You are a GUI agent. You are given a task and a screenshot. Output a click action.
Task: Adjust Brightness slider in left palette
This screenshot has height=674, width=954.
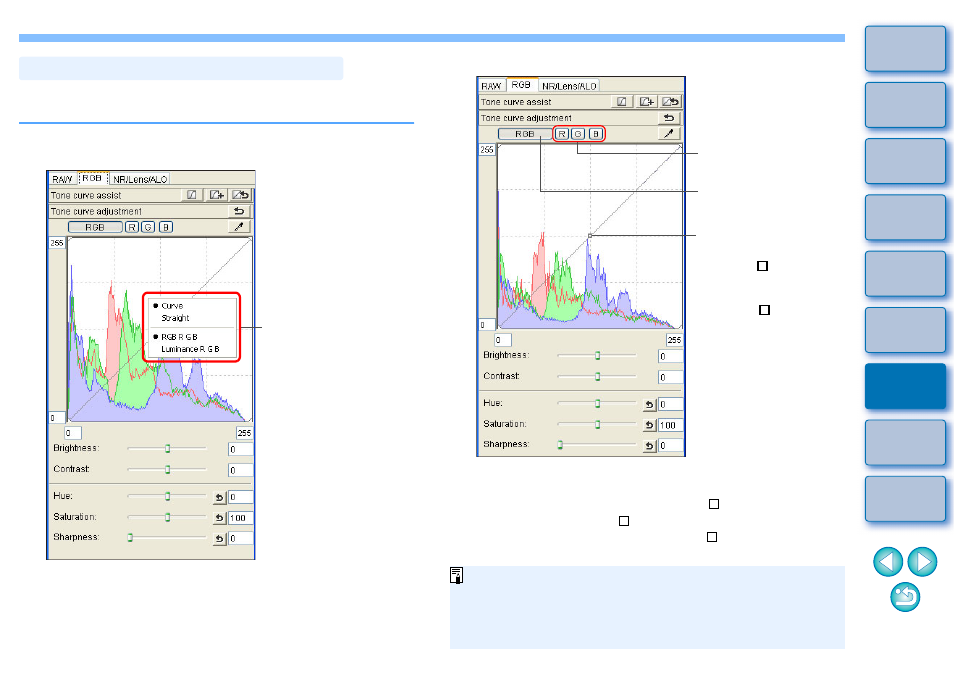167,449
